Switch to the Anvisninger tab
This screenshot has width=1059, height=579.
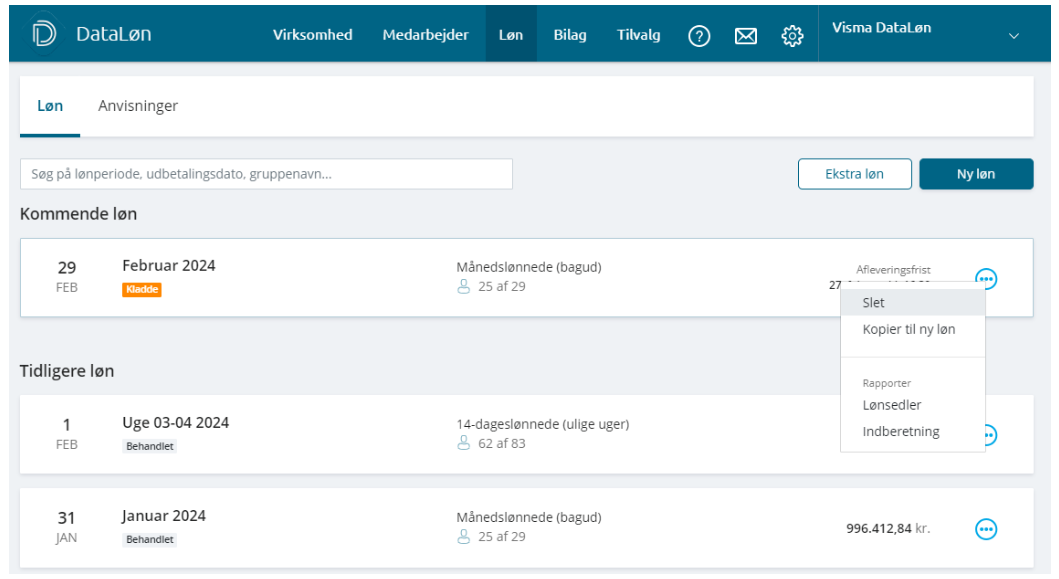point(138,106)
